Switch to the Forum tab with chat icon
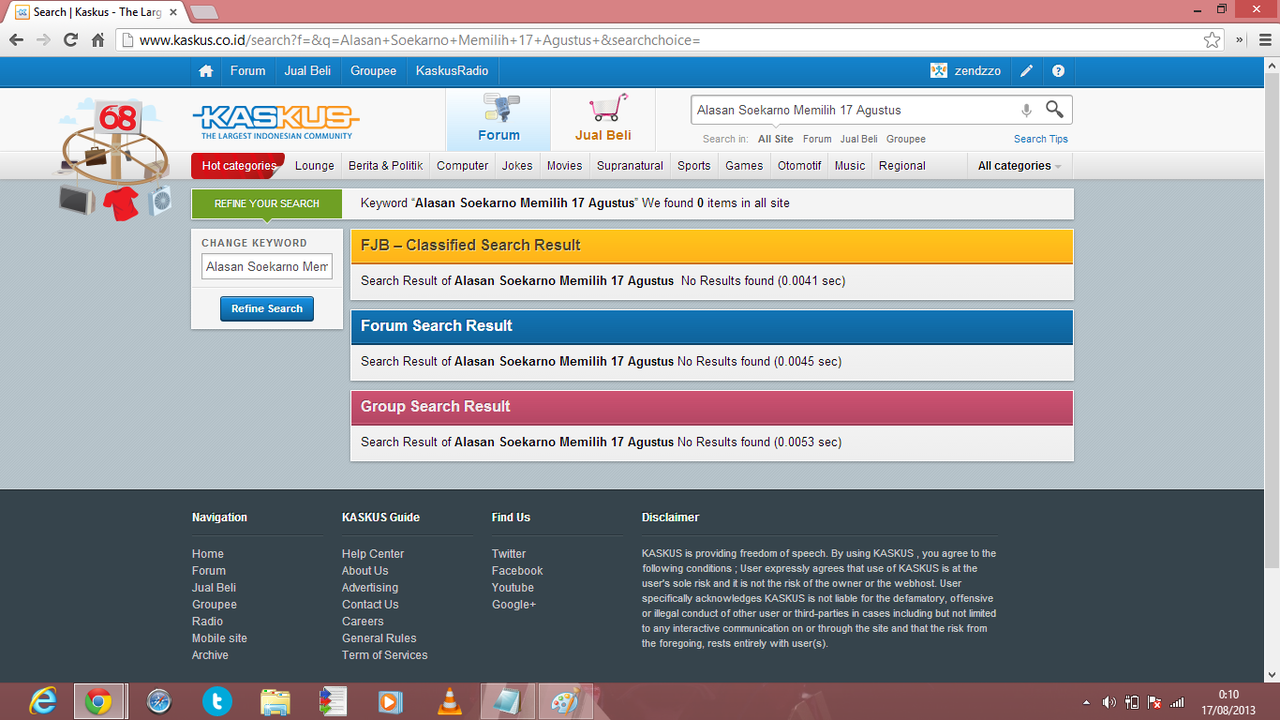The height and width of the screenshot is (720, 1280). click(498, 119)
